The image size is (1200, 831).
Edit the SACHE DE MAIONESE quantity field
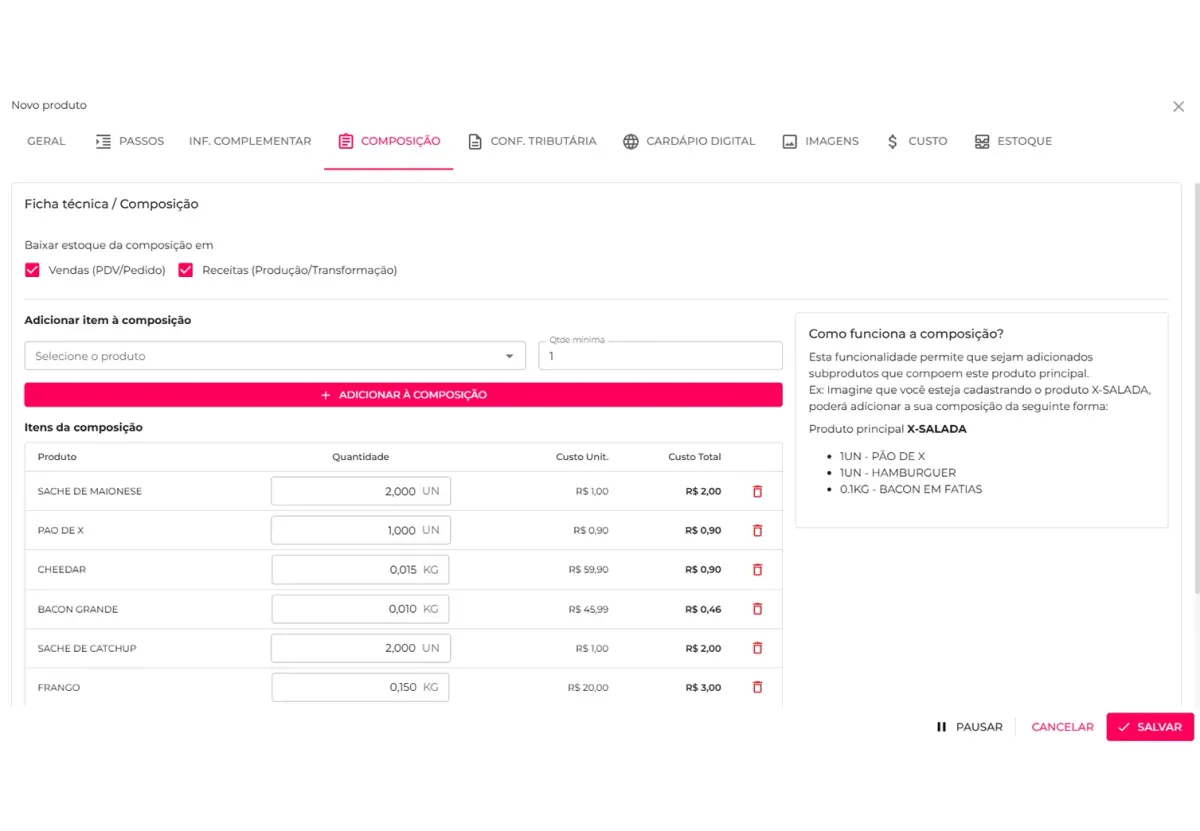(x=361, y=491)
